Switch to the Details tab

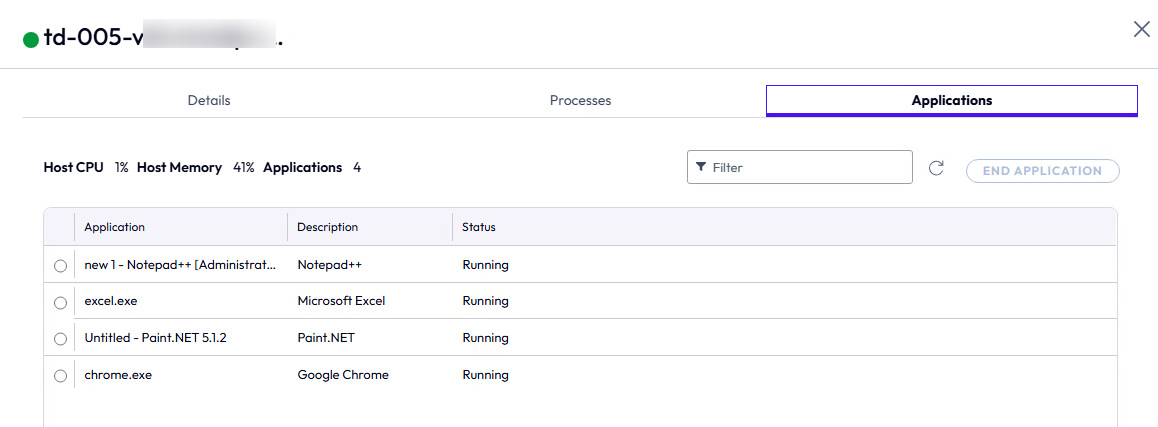[x=209, y=101]
